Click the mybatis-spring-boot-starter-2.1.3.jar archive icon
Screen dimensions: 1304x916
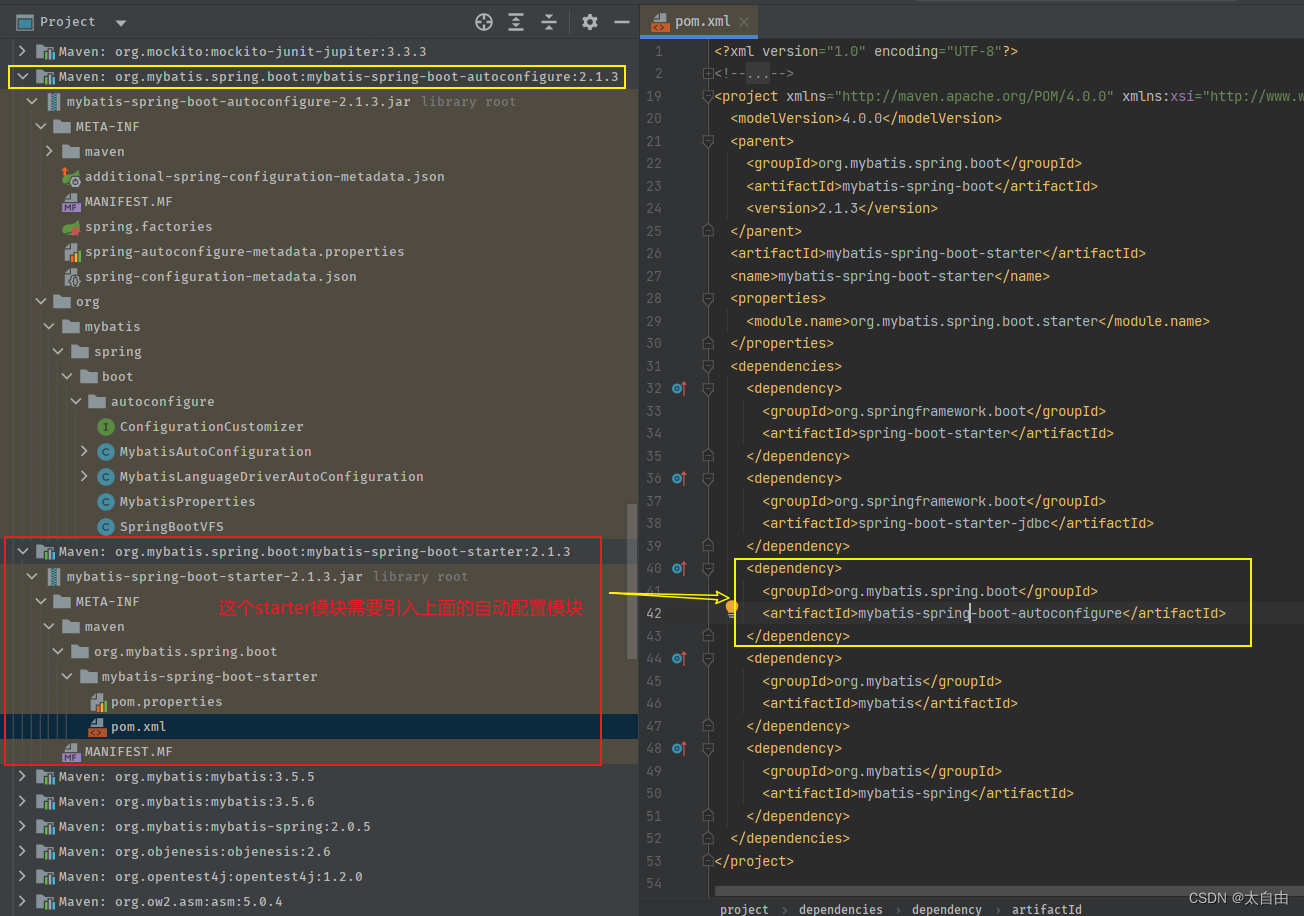[53, 576]
